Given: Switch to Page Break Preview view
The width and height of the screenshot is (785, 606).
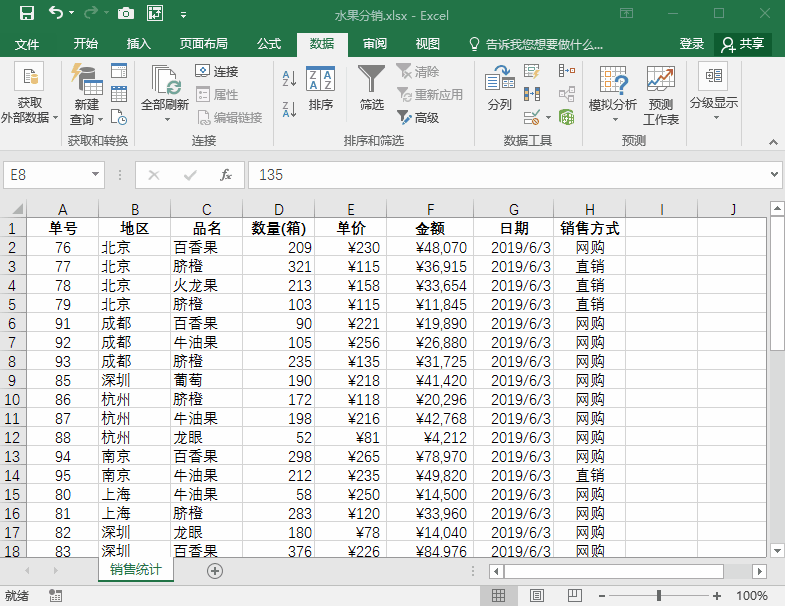Looking at the screenshot, I should [567, 596].
